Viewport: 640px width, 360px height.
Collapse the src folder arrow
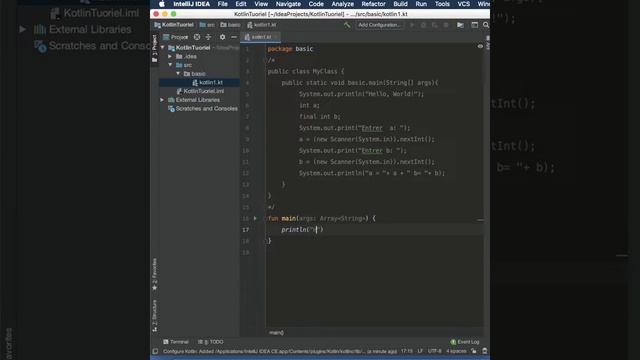pos(170,65)
